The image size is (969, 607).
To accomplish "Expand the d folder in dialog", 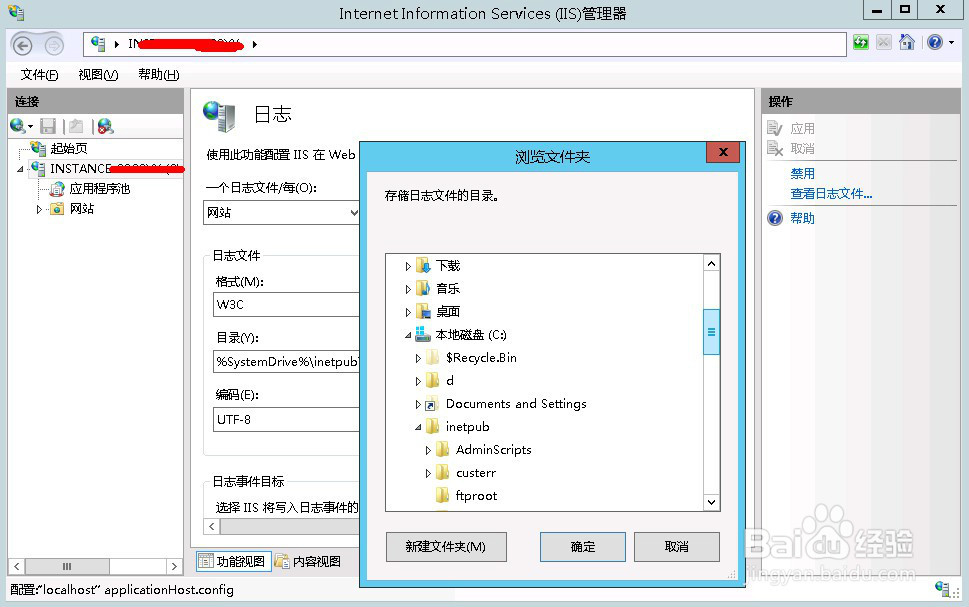I will pyautogui.click(x=418, y=381).
